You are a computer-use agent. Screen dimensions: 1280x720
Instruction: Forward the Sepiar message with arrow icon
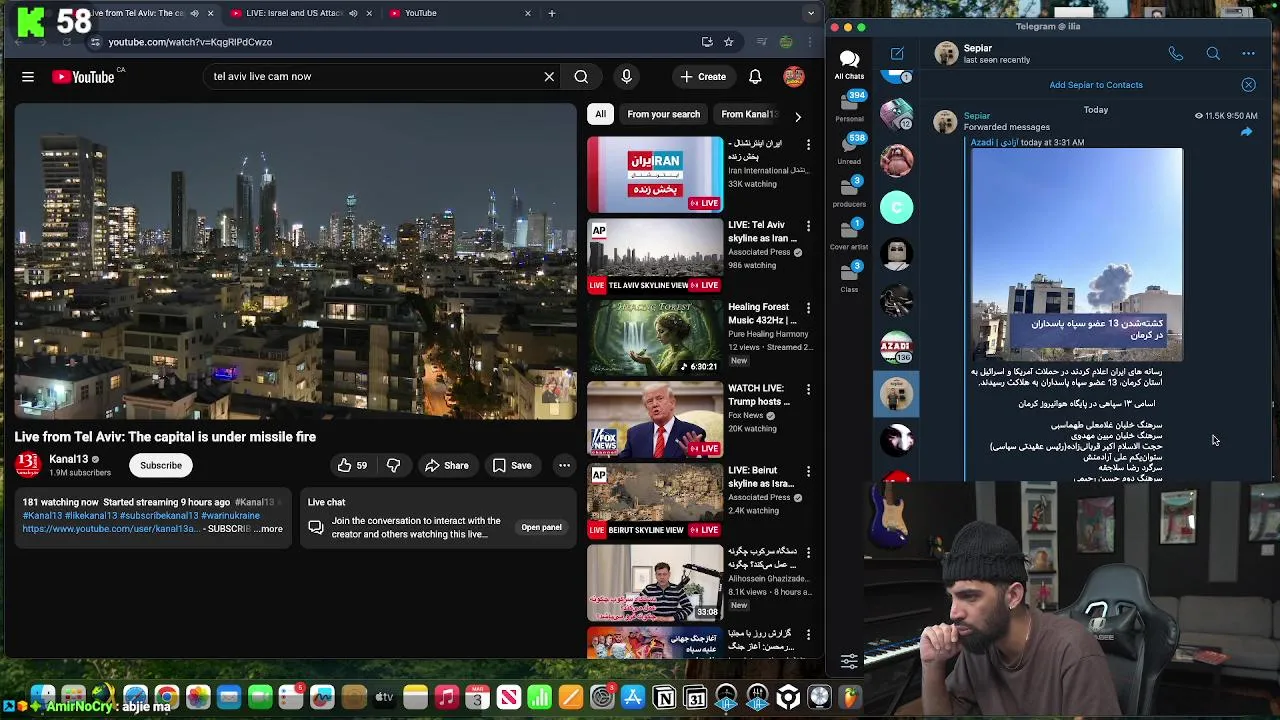click(x=1246, y=132)
